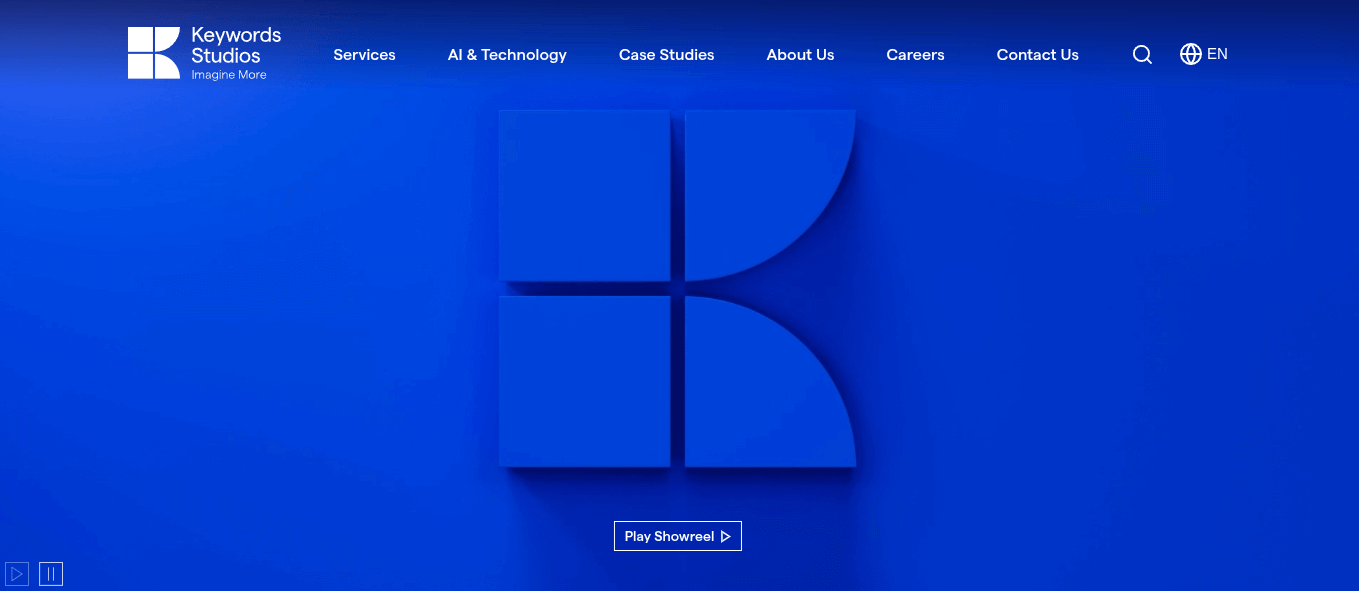Viewport: 1359px width, 591px height.
Task: Pause the background video animation
Action: [51, 574]
